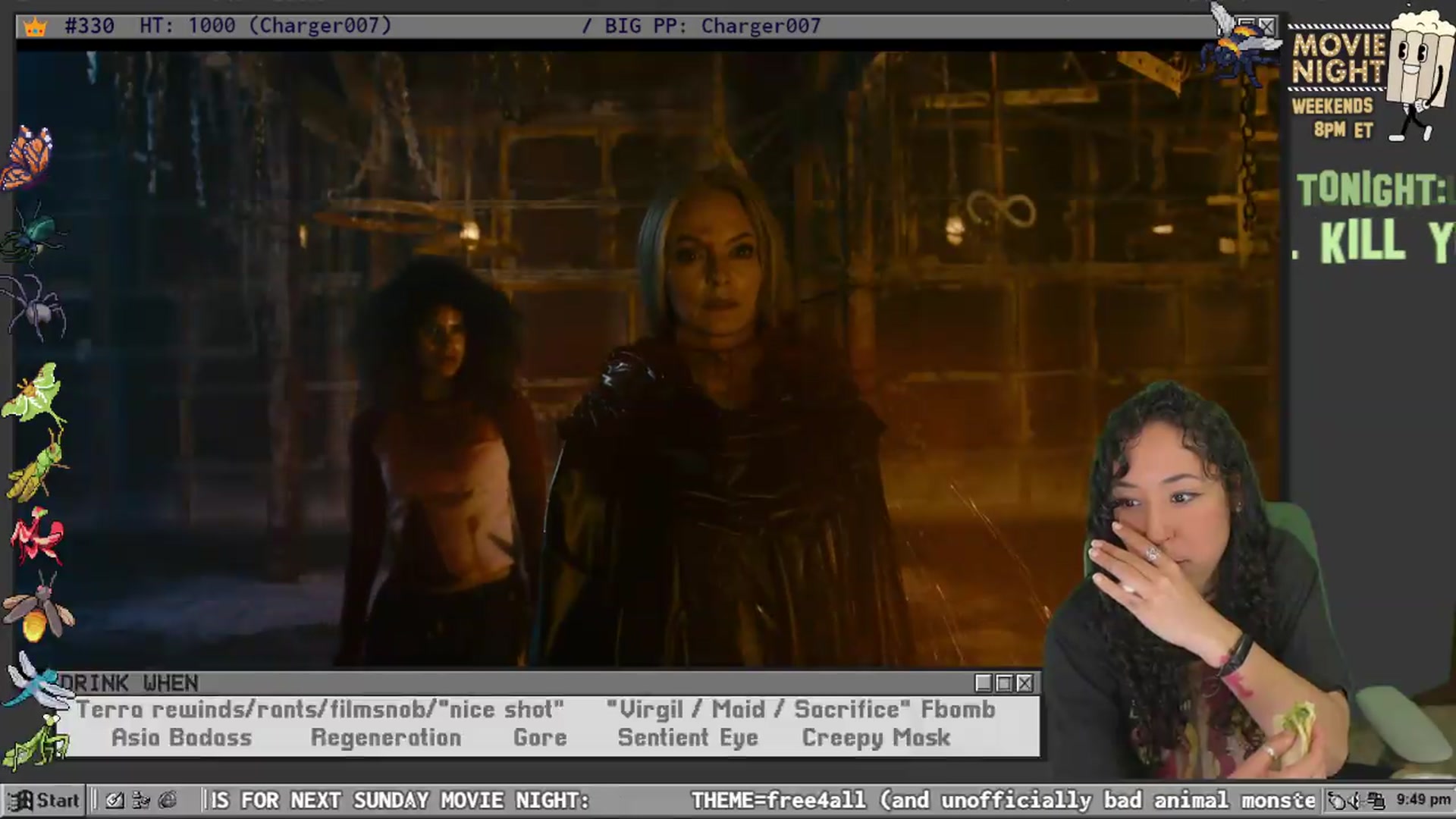Click the "KILL" movie title text
1456x819 pixels.
[1363, 241]
